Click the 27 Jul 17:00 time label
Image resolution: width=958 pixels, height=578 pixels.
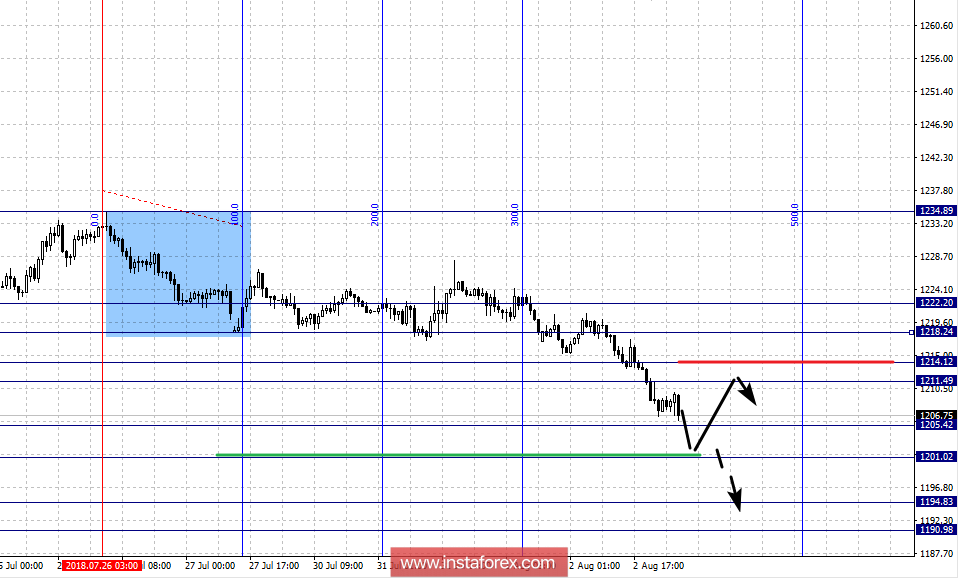tap(274, 566)
